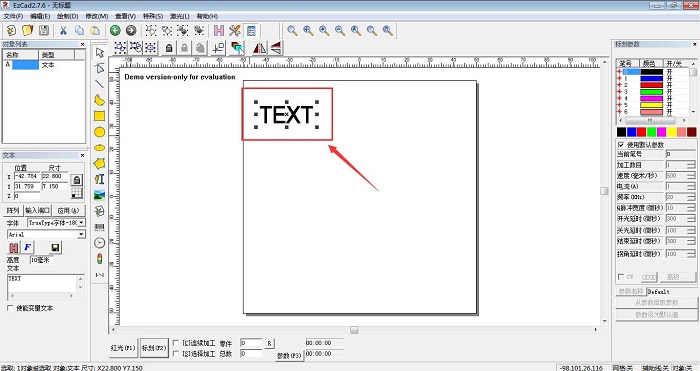Click the green undo arrow icon

(115, 30)
